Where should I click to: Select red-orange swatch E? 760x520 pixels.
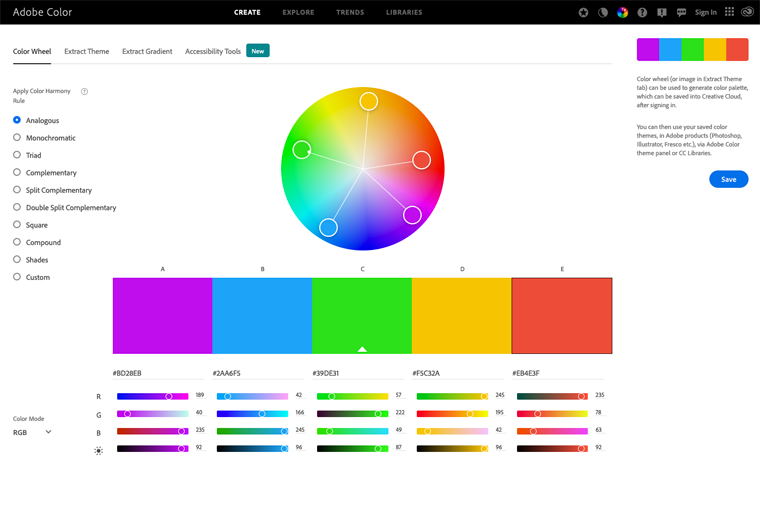562,315
